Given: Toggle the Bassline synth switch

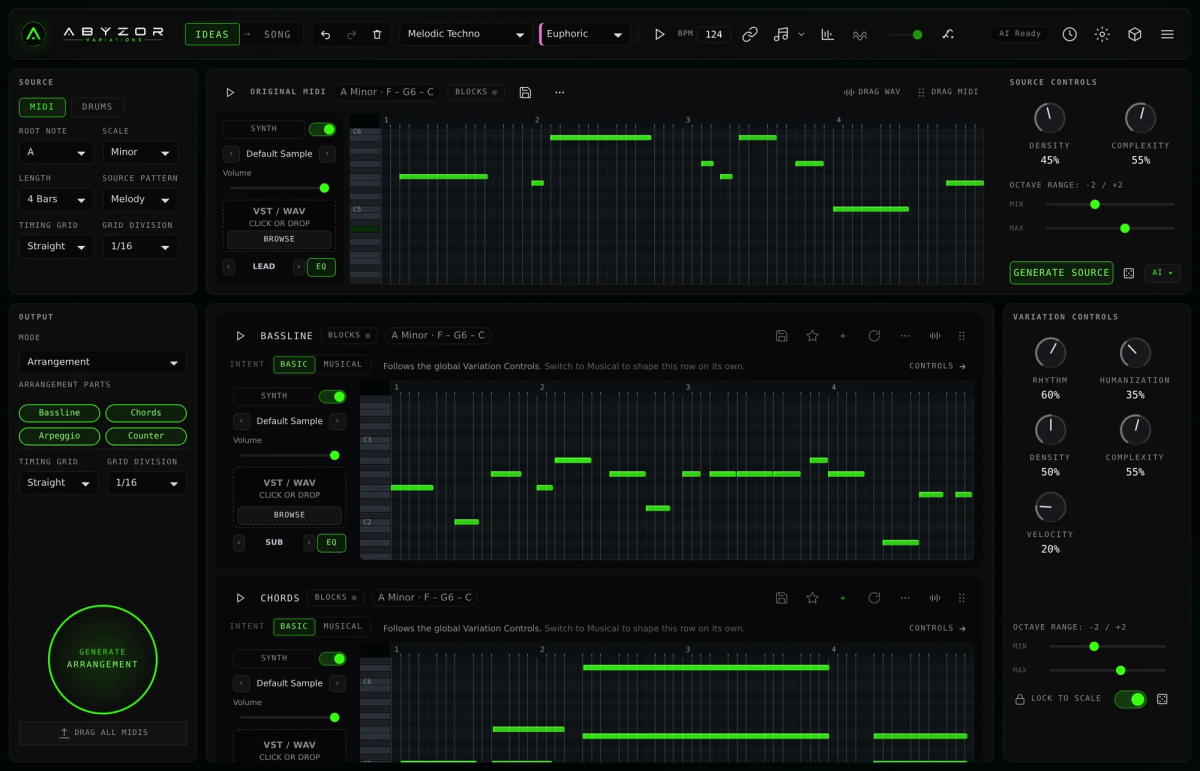Looking at the screenshot, I should pos(333,396).
